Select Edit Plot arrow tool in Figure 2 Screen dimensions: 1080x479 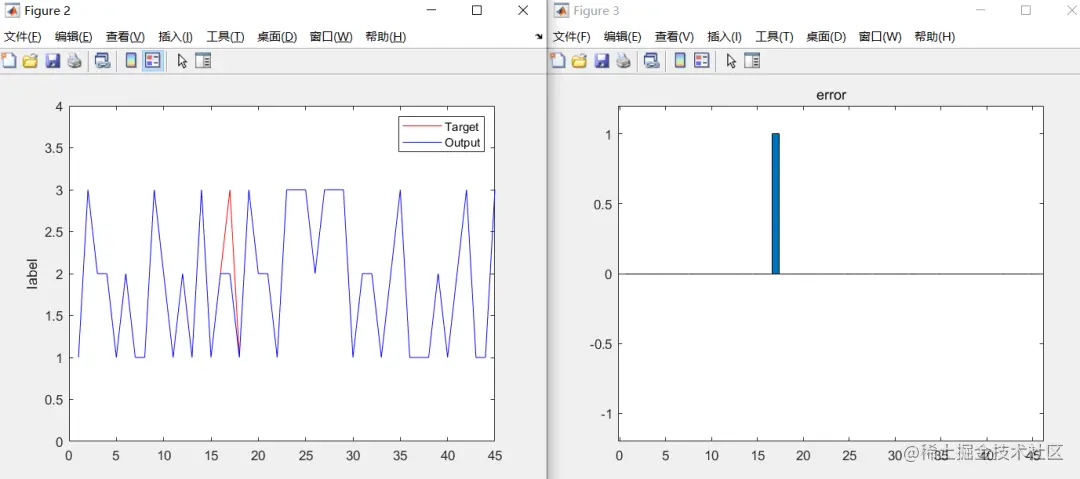tap(182, 61)
